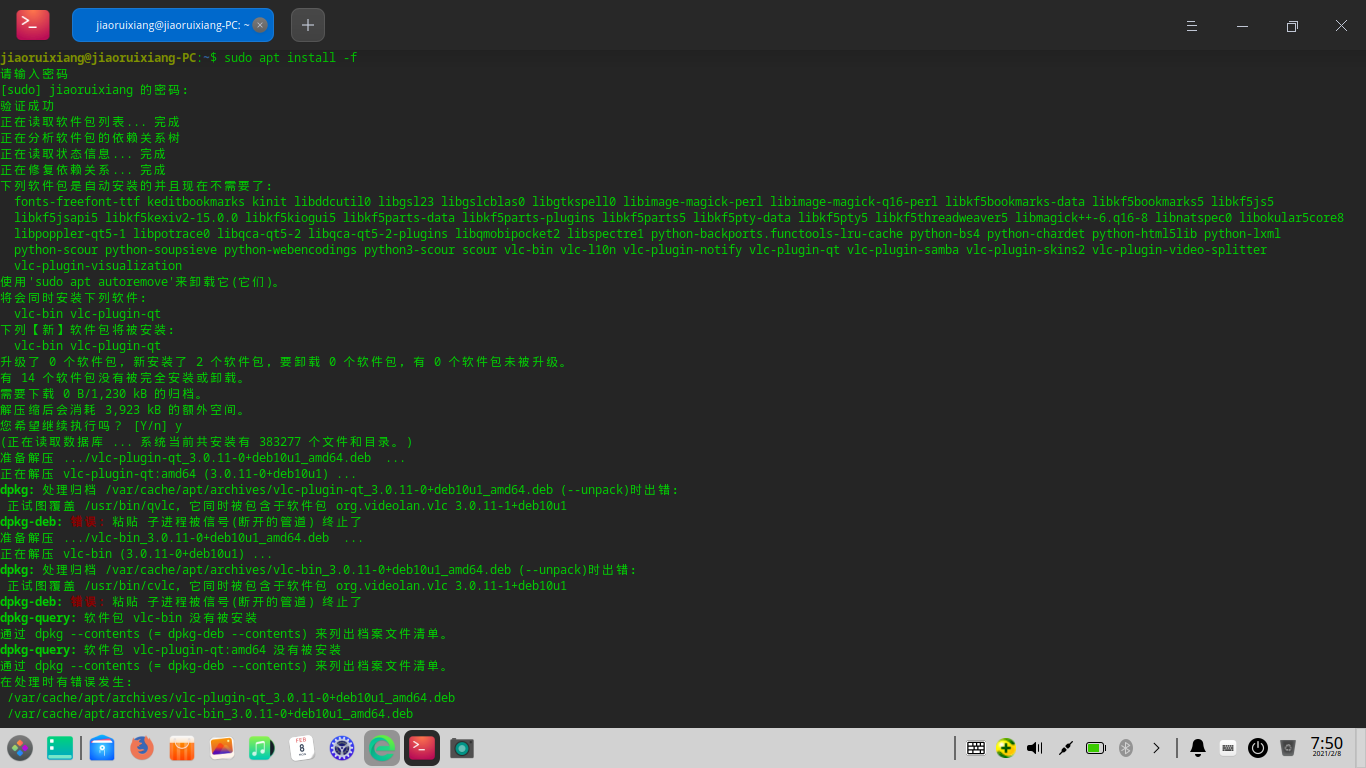Close the jiaoruixiang@jiaoruixiang-PC tab
This screenshot has height=768, width=1366.
[260, 25]
